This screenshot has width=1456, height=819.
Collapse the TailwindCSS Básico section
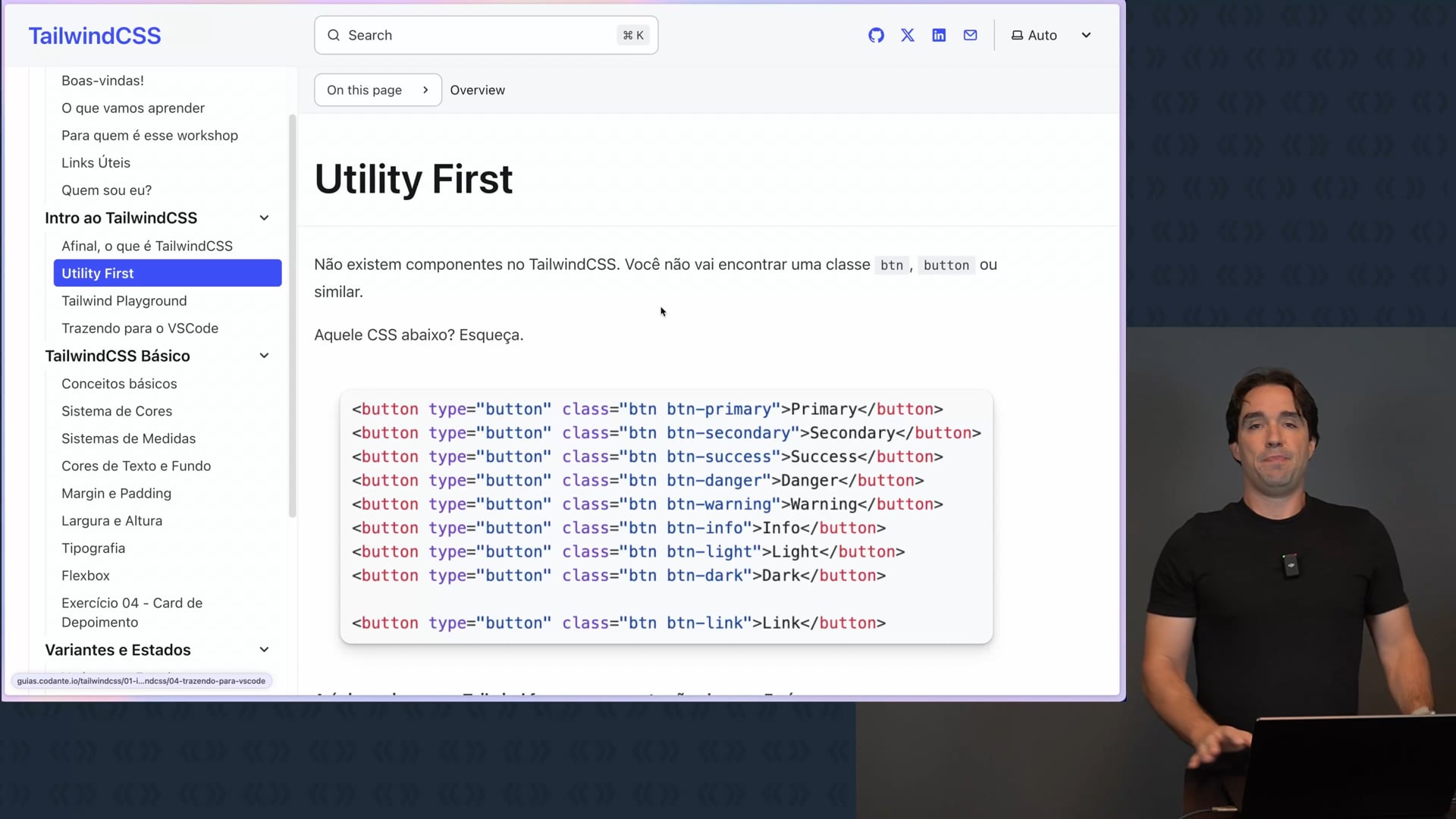tap(264, 356)
